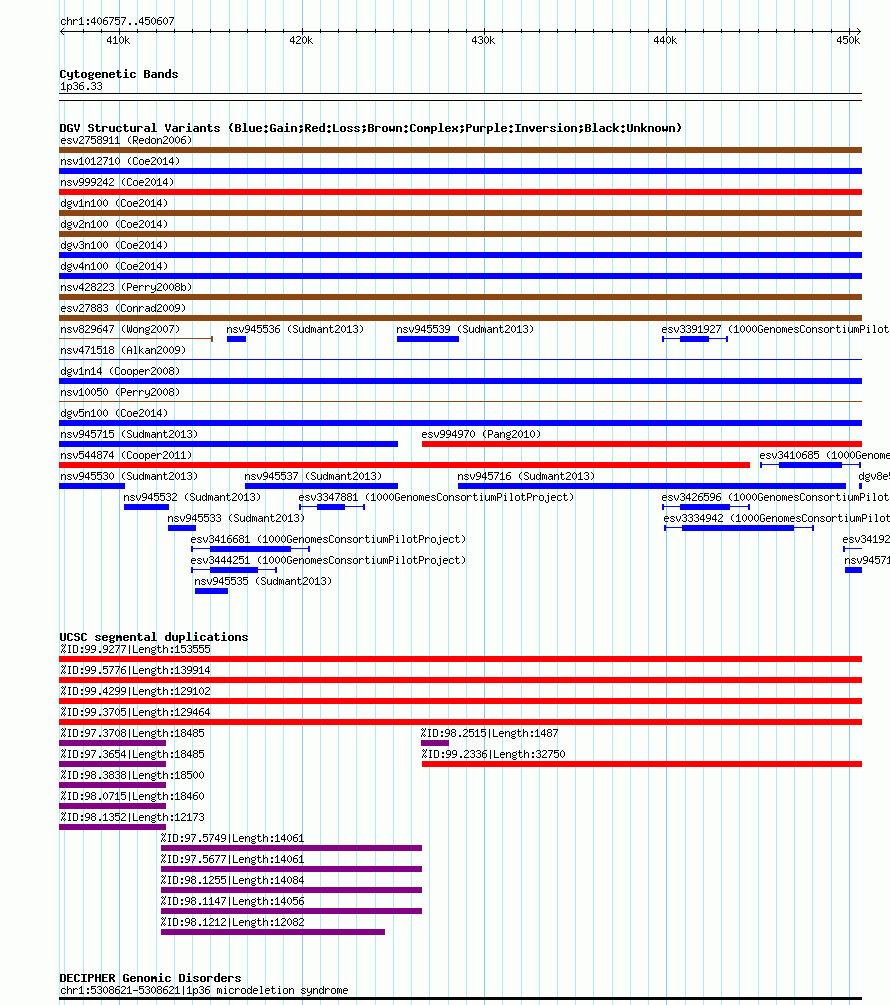890x1005 pixels.
Task: Click the %ID:99.9277|Length:153555 duplication label
Action: coord(135,649)
